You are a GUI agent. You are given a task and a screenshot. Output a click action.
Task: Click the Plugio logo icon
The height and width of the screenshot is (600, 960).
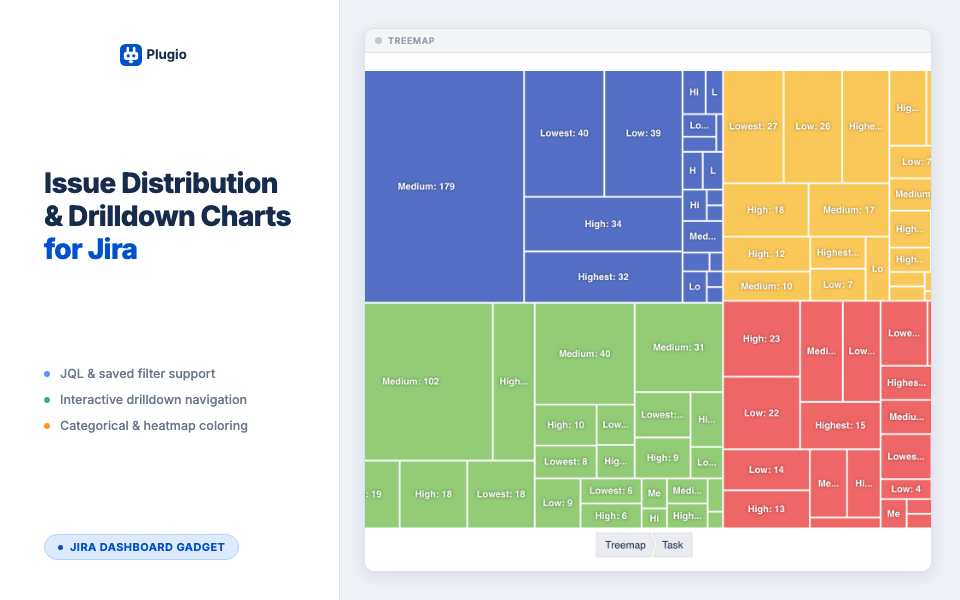click(130, 55)
